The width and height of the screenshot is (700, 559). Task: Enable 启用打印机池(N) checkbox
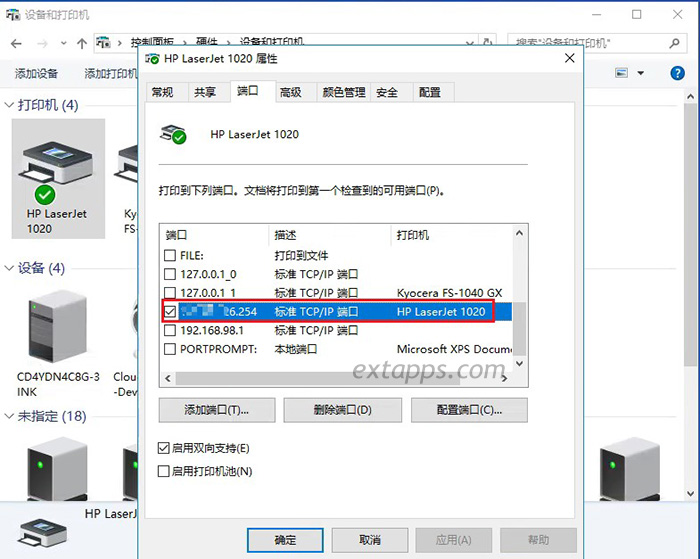click(x=163, y=471)
